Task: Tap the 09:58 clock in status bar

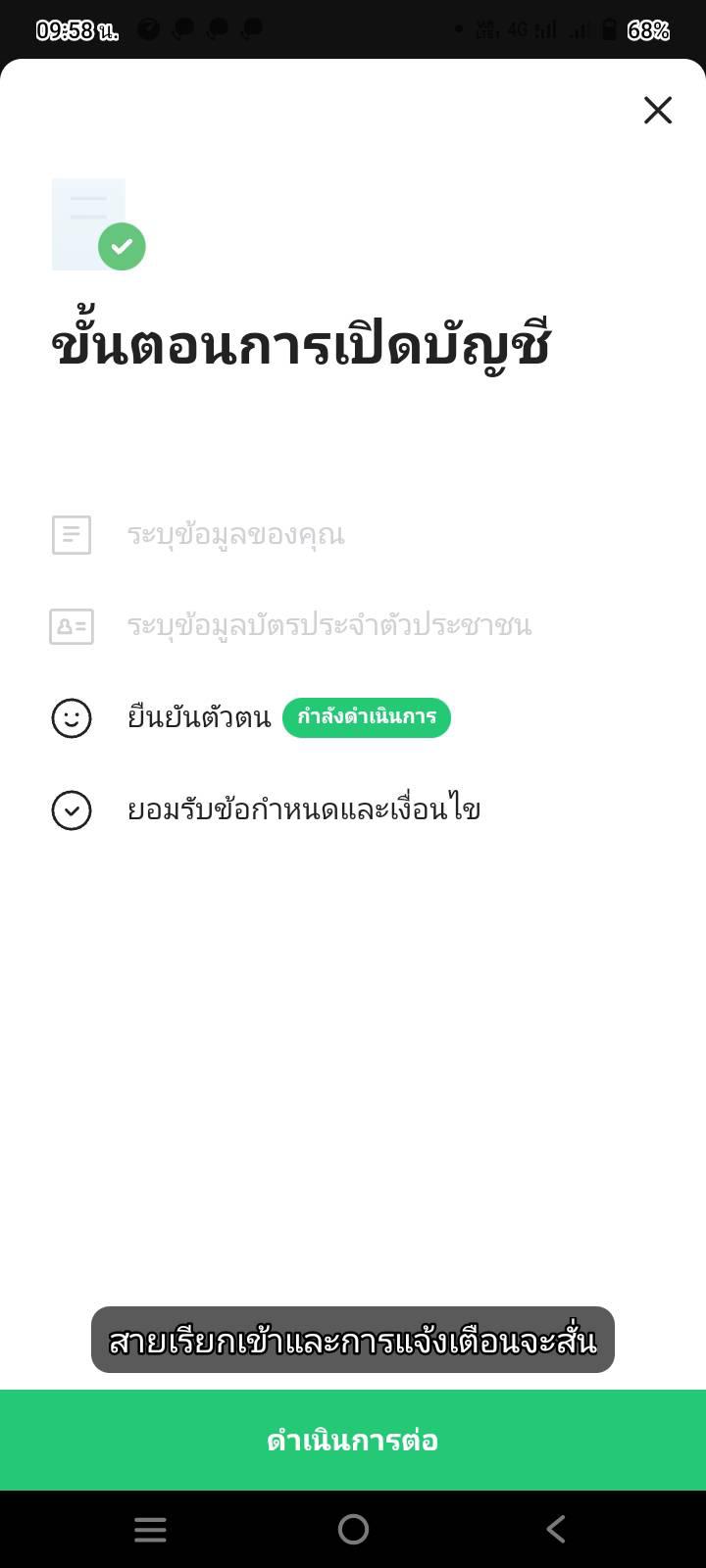Action: point(76,30)
